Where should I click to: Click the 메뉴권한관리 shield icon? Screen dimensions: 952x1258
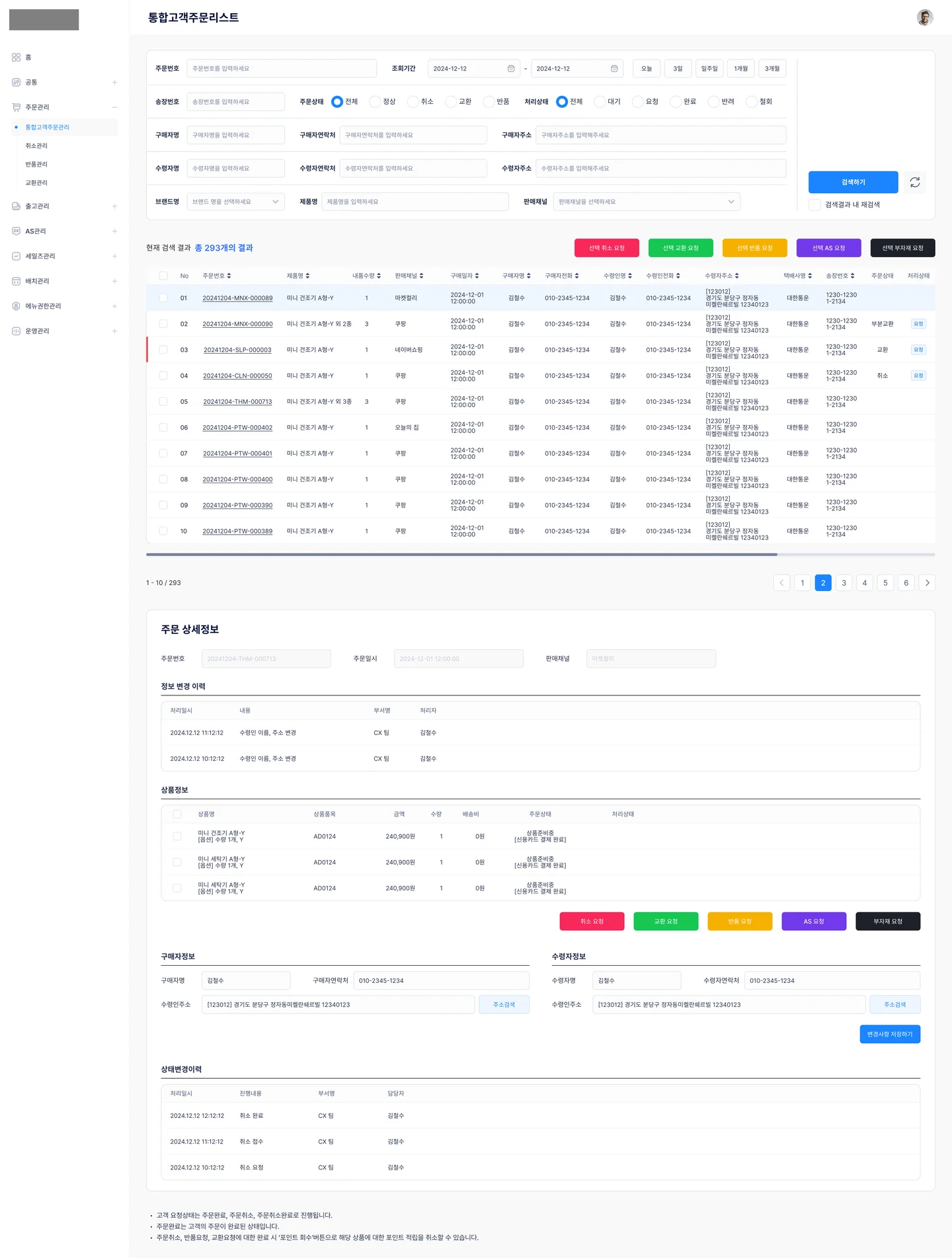(17, 306)
